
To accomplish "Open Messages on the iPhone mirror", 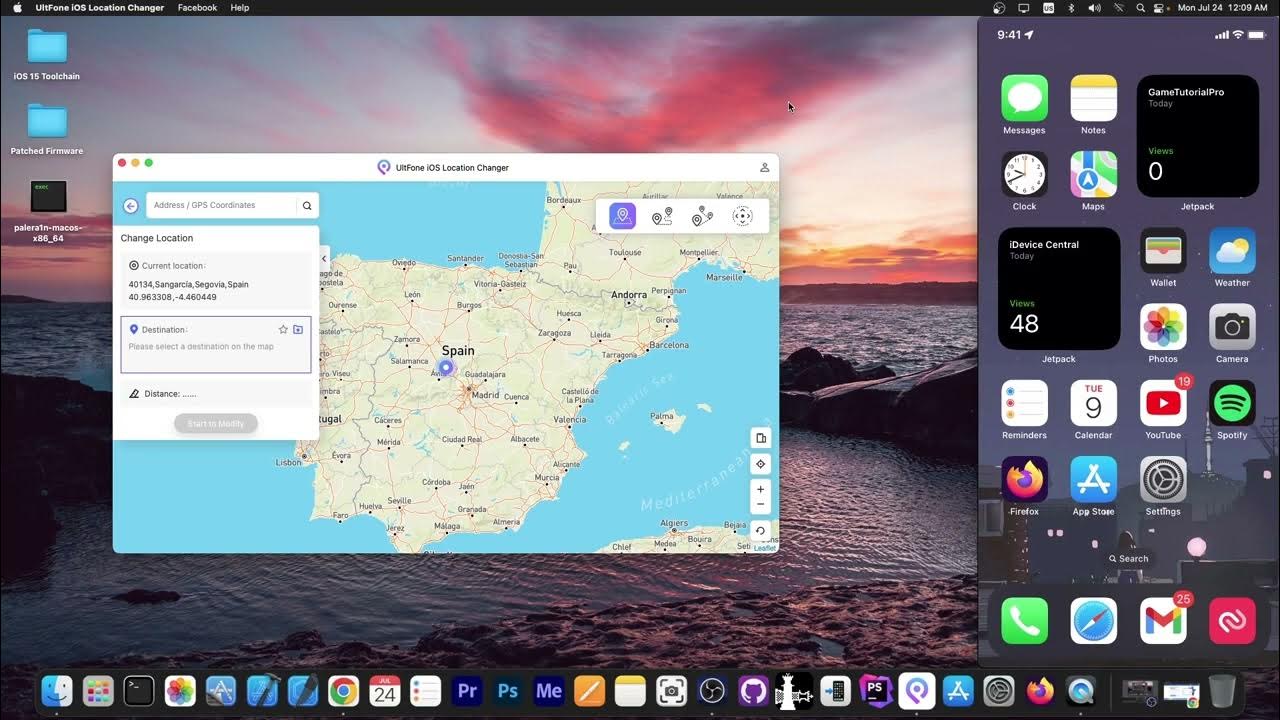I will (1024, 98).
